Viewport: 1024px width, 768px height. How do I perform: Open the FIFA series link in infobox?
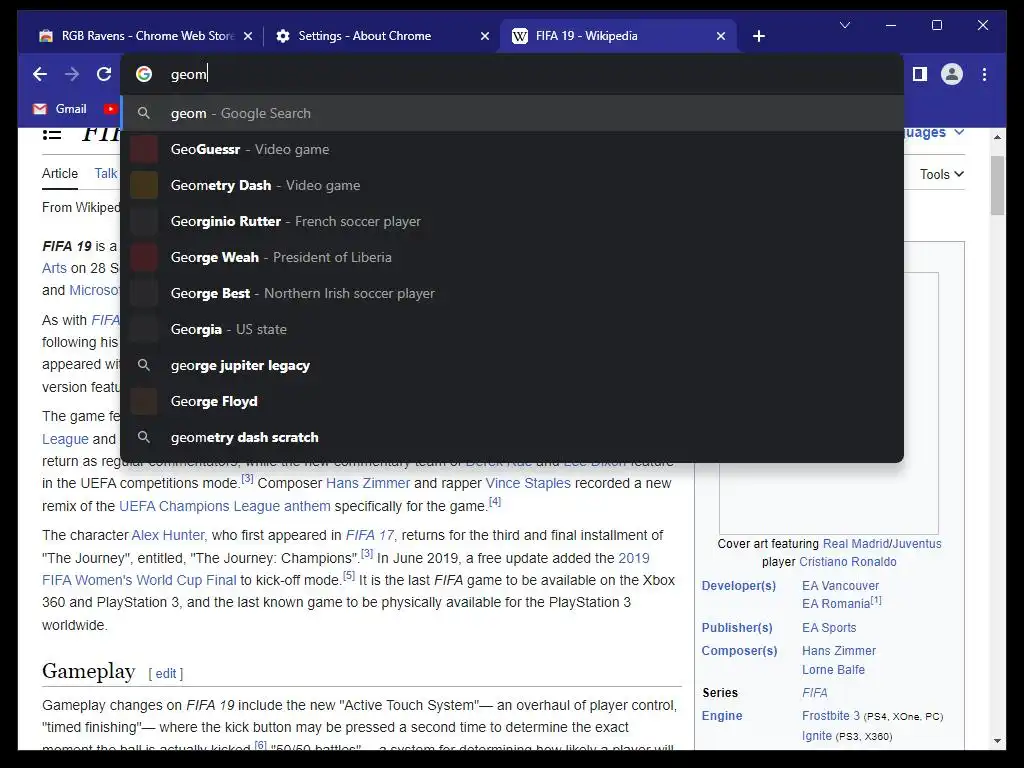coord(814,693)
